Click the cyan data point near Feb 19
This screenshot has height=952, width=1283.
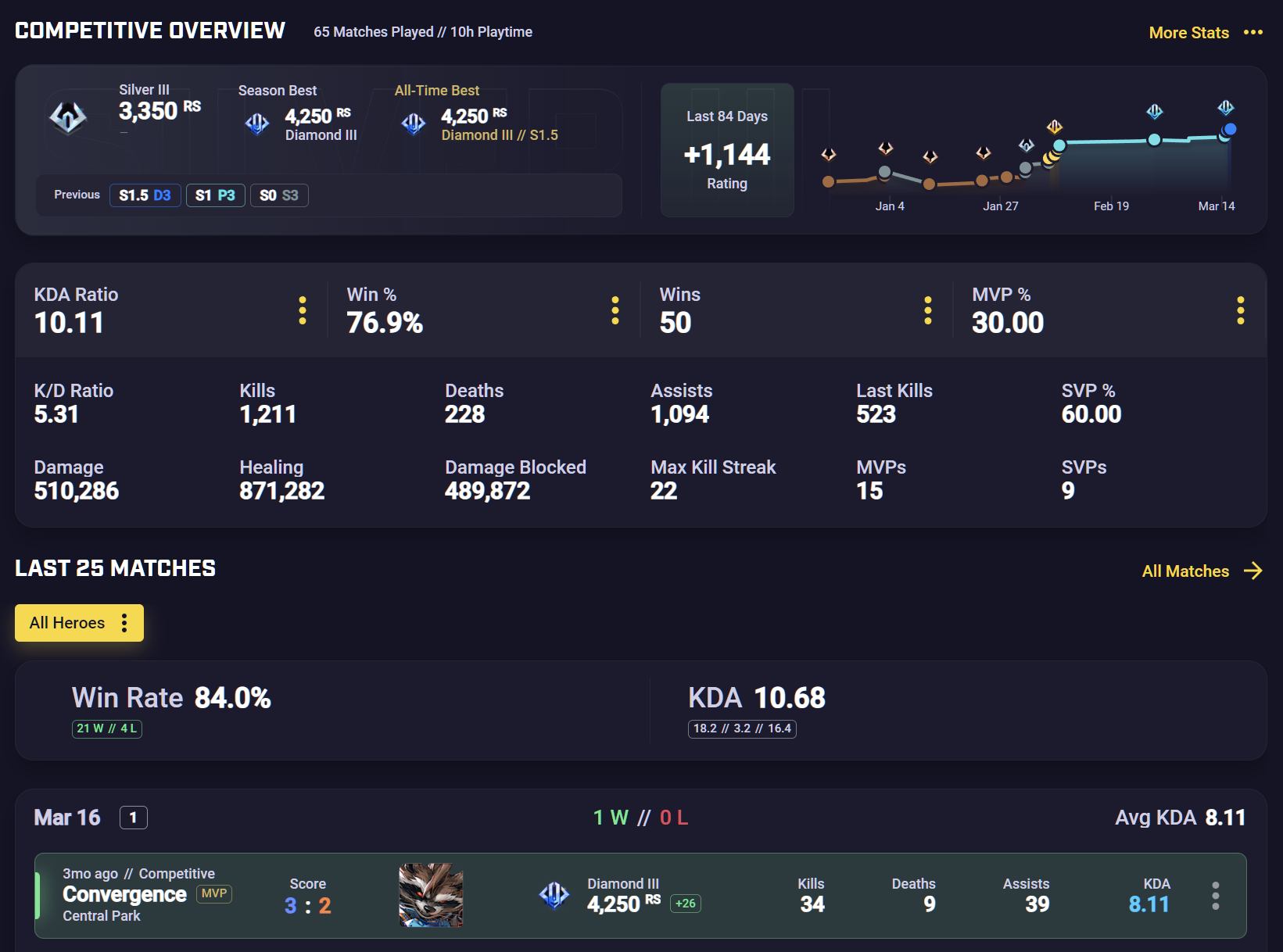[1154, 140]
